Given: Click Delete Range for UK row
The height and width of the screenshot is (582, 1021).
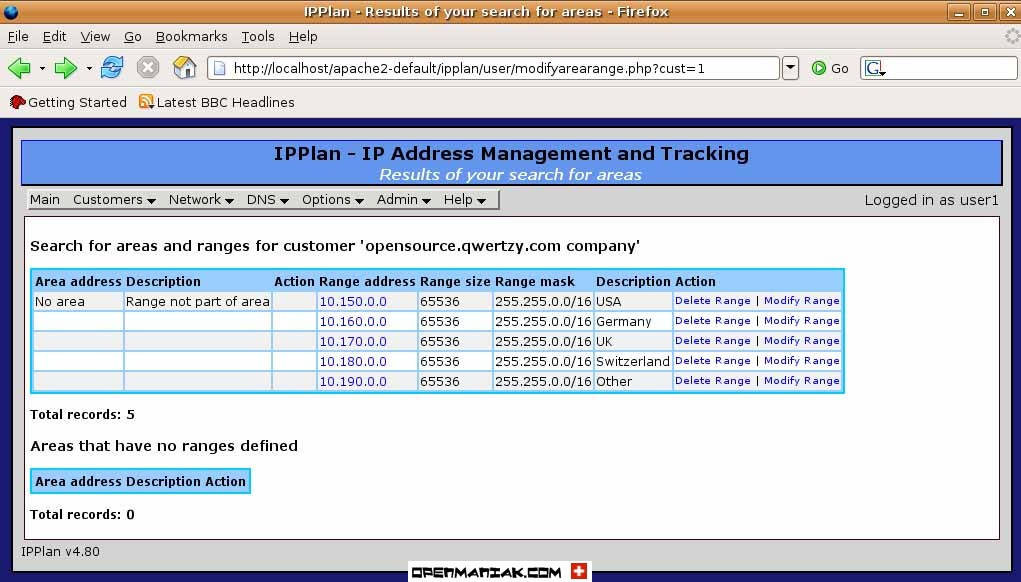Looking at the screenshot, I should (x=712, y=340).
